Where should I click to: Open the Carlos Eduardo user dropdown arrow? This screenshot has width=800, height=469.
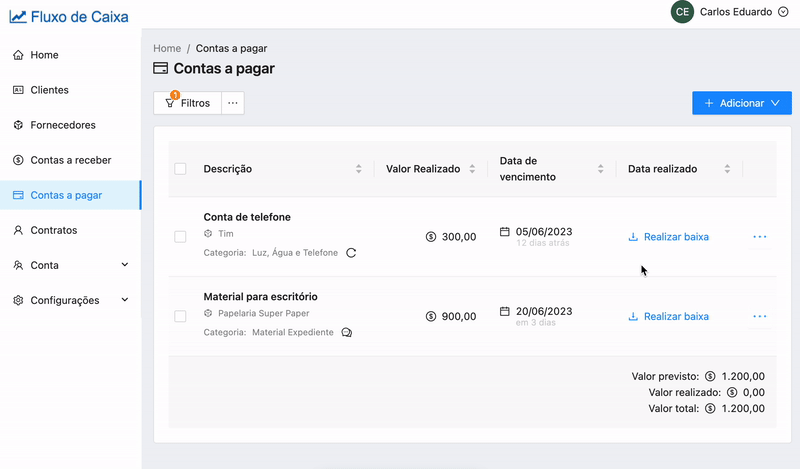tap(783, 12)
